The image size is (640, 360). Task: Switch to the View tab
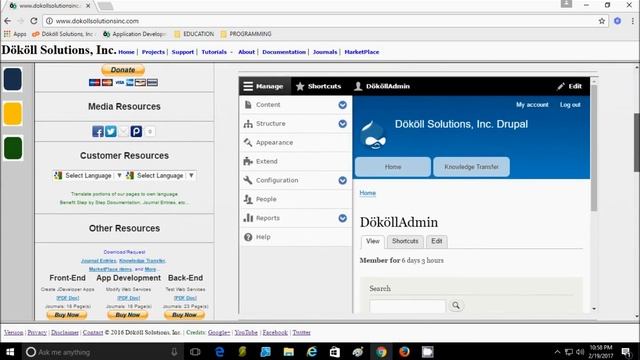pyautogui.click(x=373, y=241)
